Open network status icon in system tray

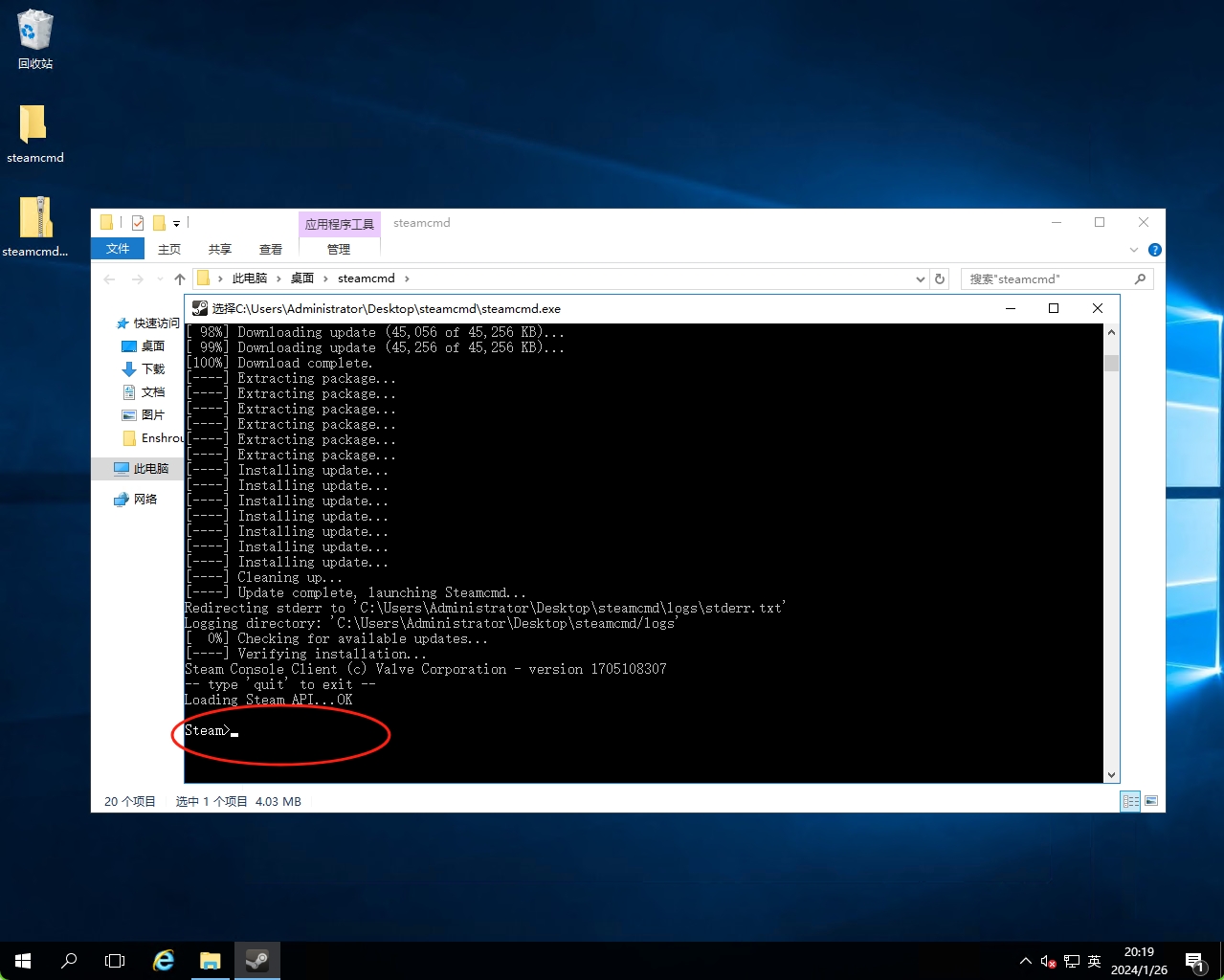[x=1072, y=961]
